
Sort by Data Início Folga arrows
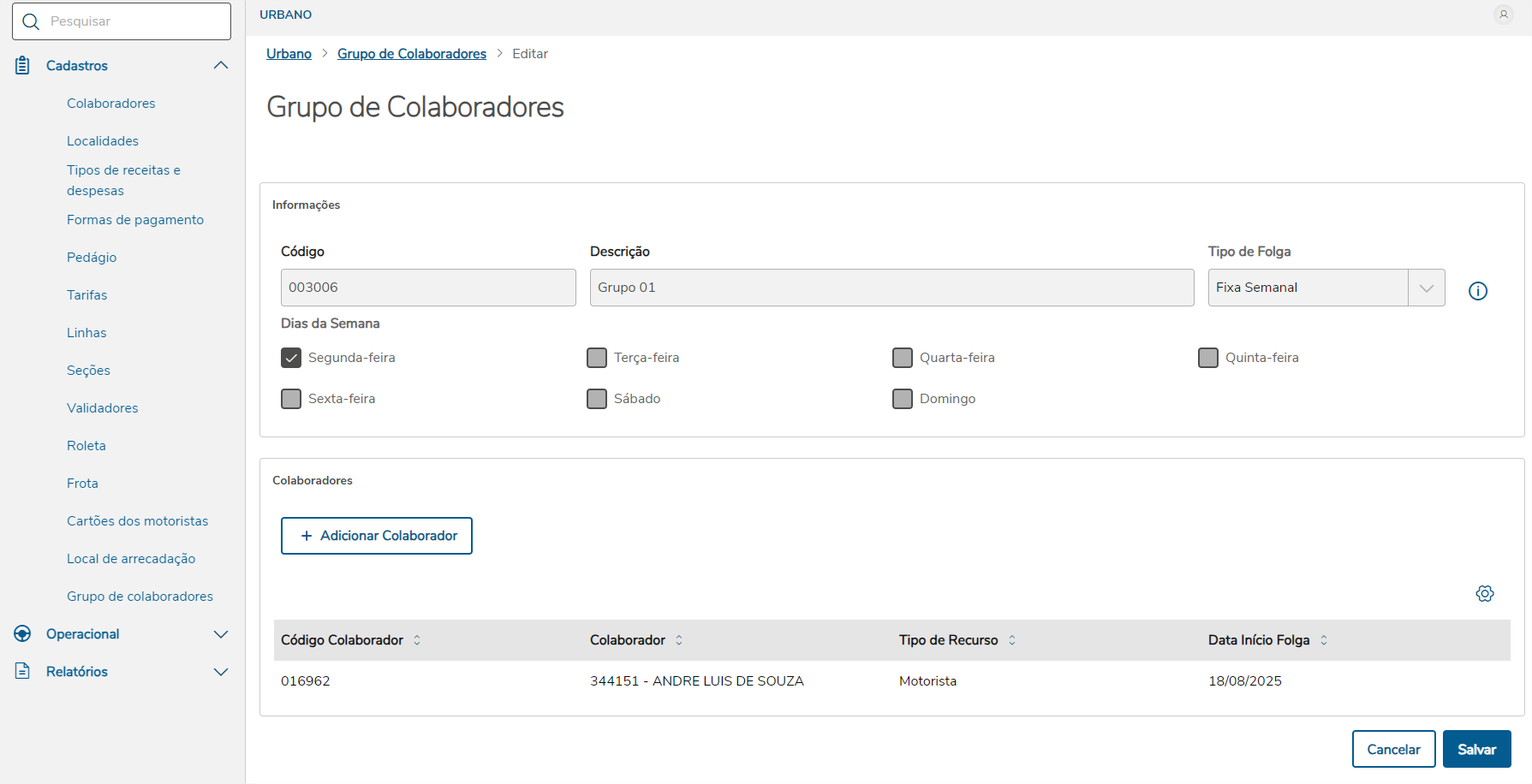point(1324,640)
